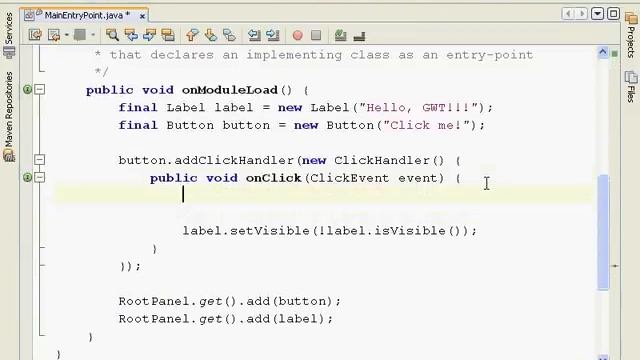Toggle Bookmark on current line
The image size is (640, 360).
[229, 35]
